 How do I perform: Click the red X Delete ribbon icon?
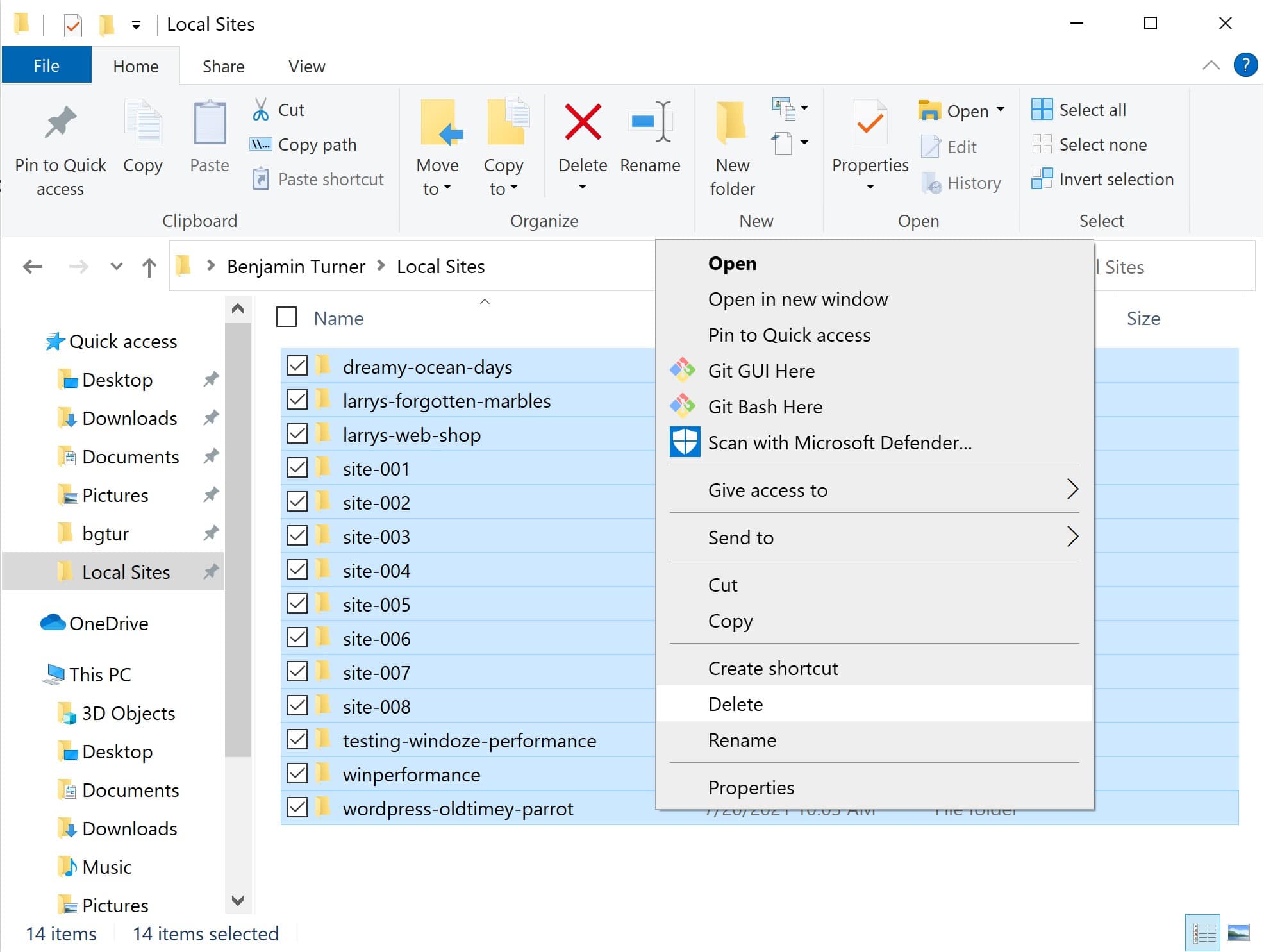(582, 122)
